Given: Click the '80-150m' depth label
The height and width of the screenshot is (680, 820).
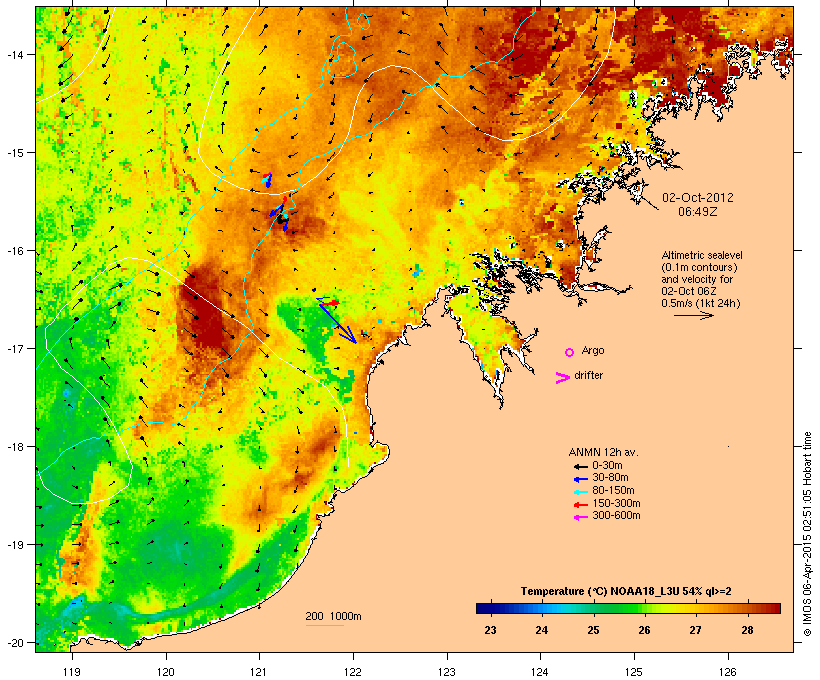Looking at the screenshot, I should [613, 491].
